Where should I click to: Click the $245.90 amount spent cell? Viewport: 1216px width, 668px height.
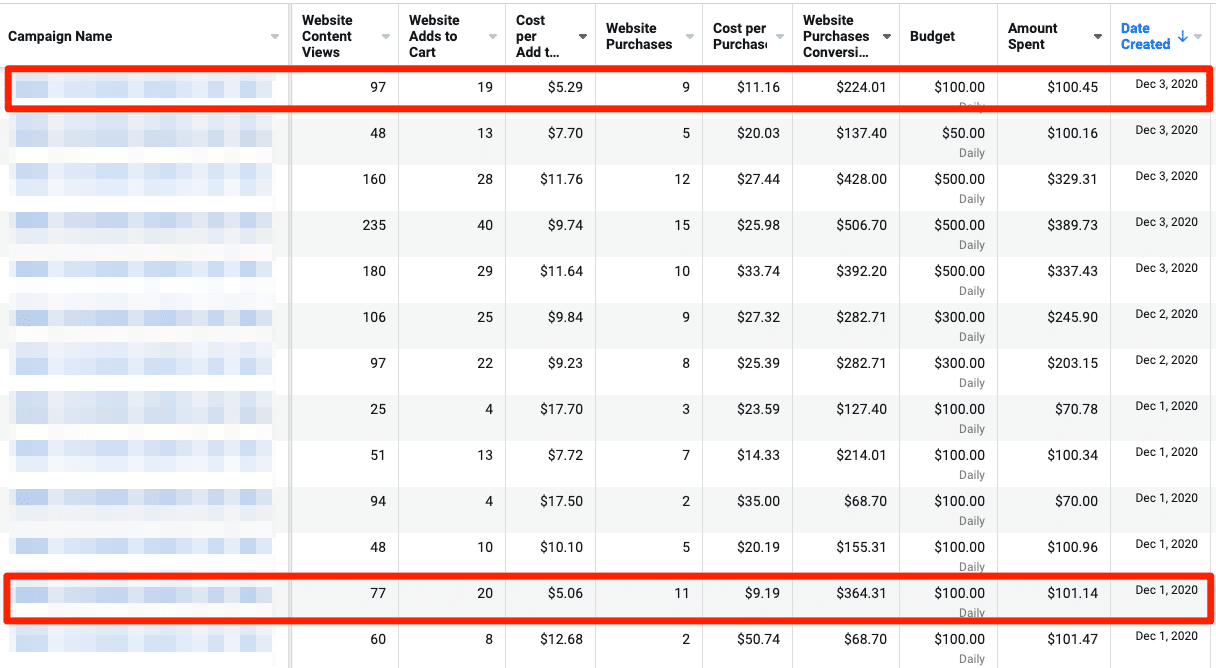pyautogui.click(x=1072, y=318)
